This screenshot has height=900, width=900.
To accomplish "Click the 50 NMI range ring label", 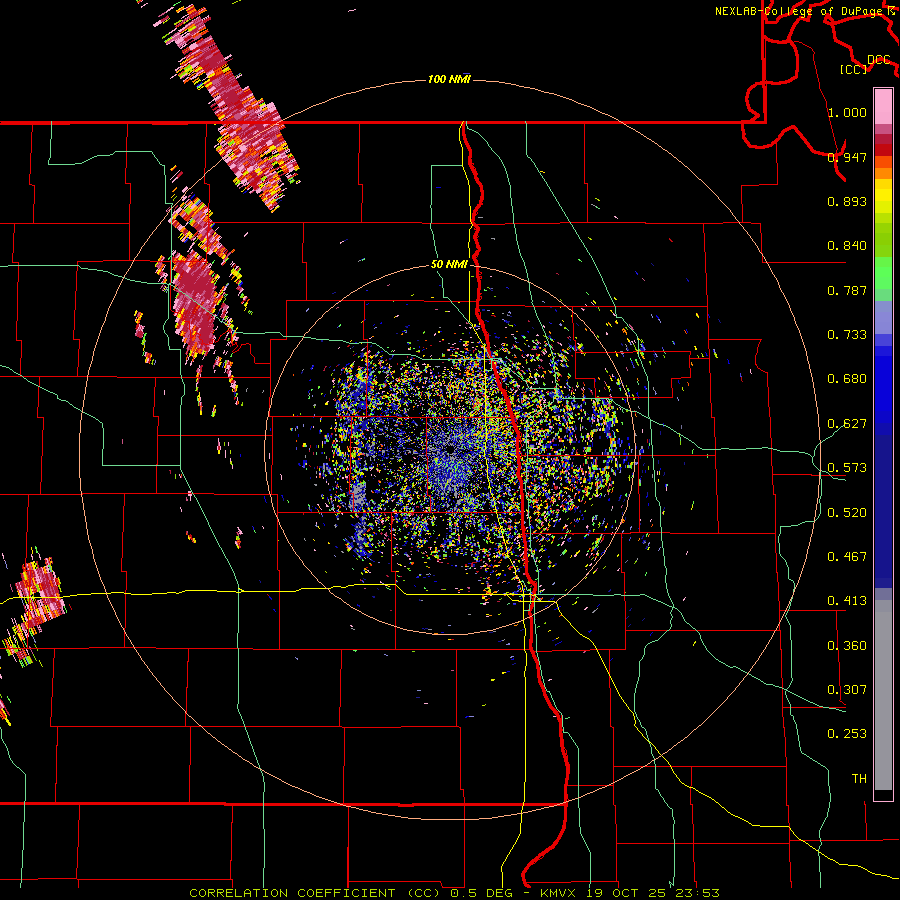I will (x=449, y=265).
